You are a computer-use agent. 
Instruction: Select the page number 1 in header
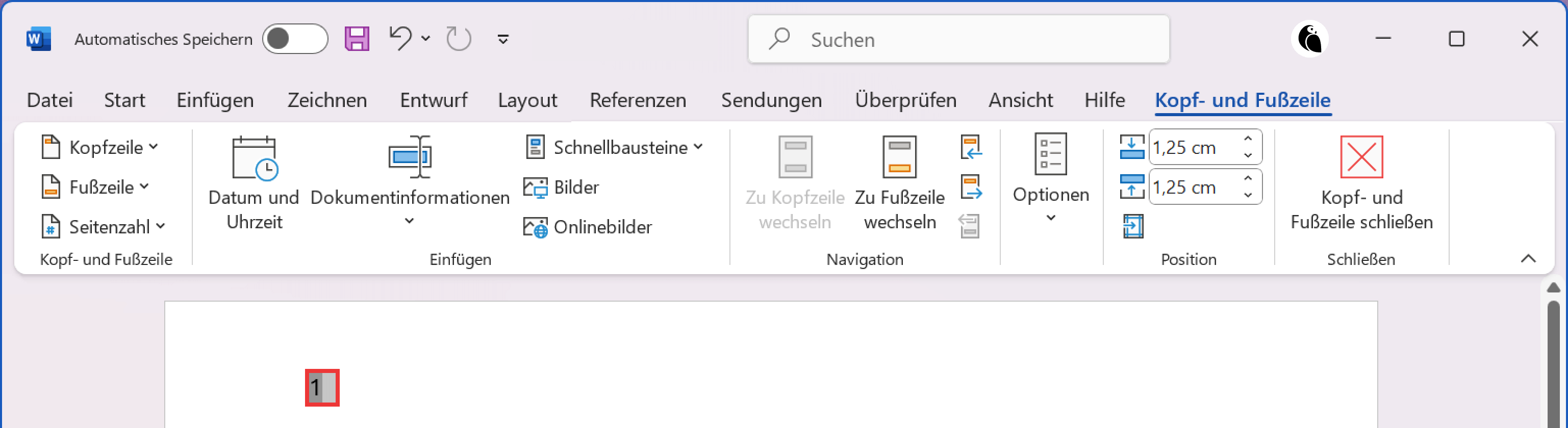coord(315,387)
